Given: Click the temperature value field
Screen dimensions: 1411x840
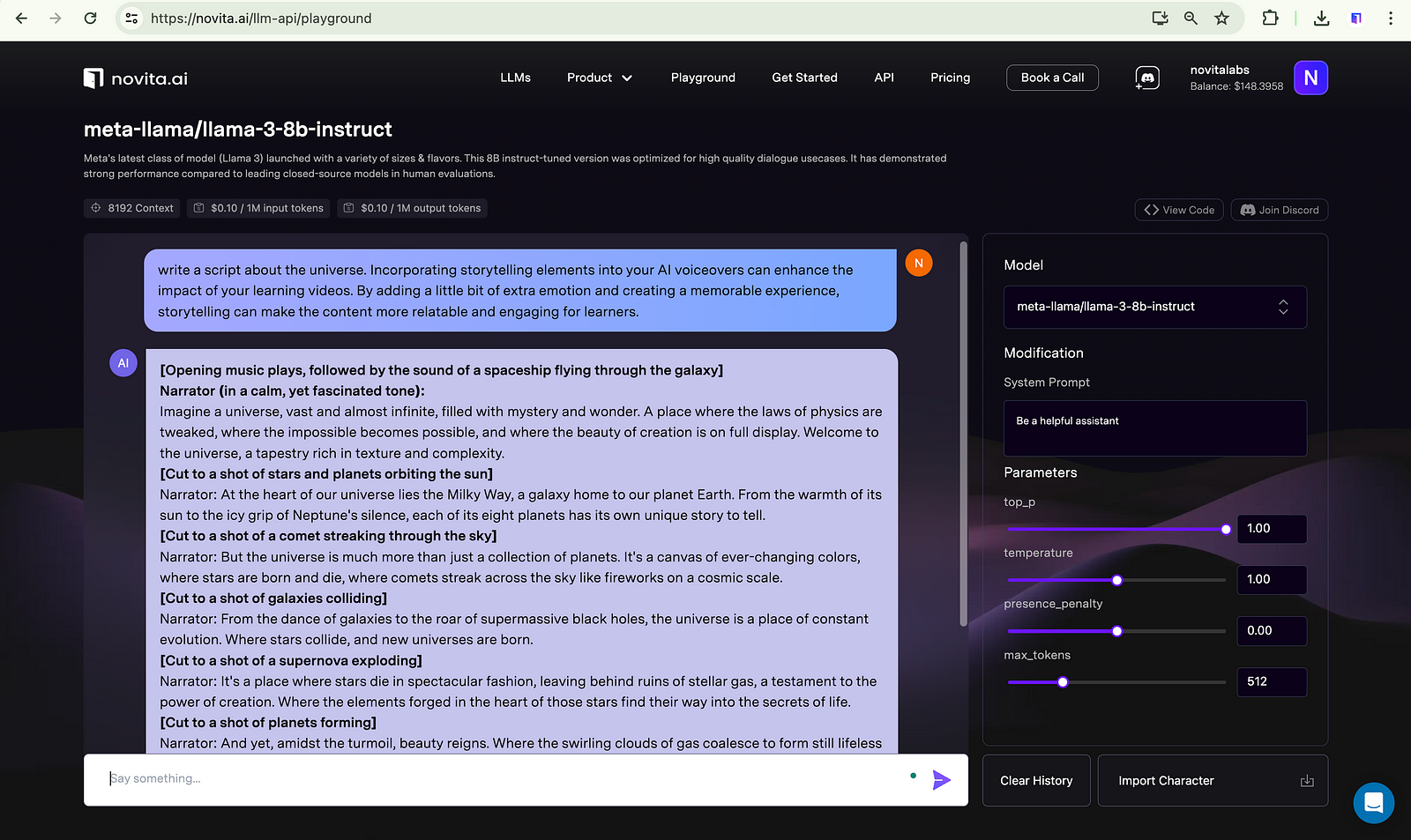Looking at the screenshot, I should (x=1272, y=580).
